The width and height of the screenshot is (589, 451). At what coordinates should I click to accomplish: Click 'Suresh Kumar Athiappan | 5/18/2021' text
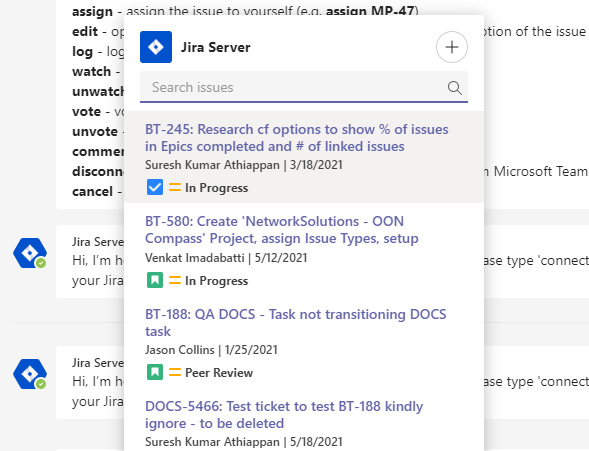click(x=244, y=442)
